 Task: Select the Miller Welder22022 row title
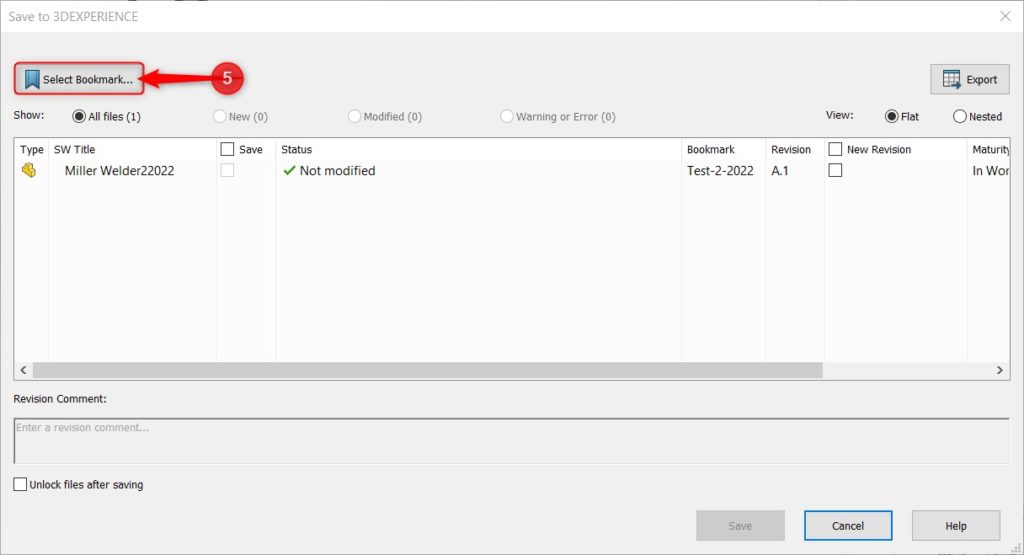point(120,170)
